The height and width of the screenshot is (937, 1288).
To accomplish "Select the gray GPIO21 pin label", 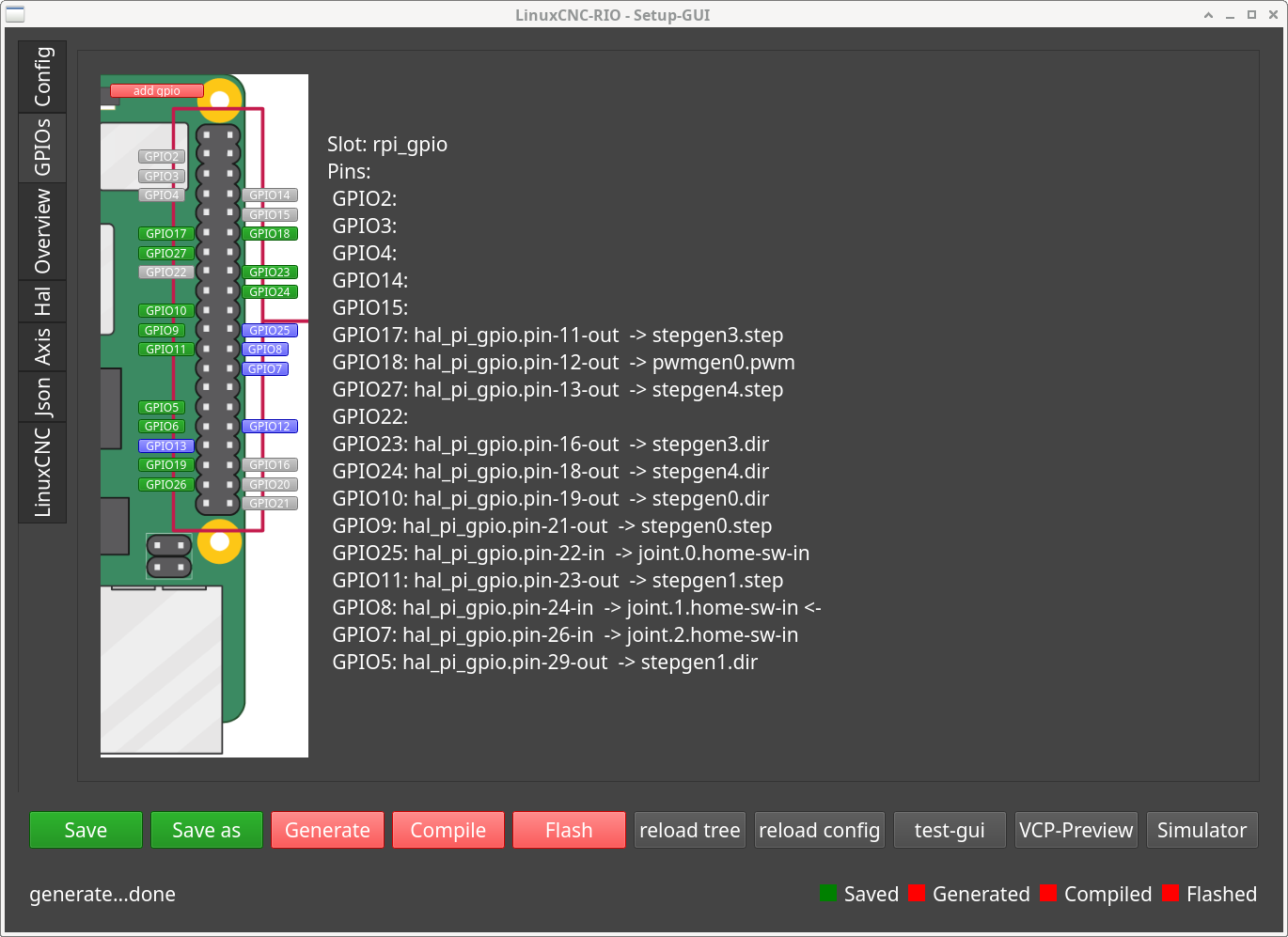I will pyautogui.click(x=270, y=504).
